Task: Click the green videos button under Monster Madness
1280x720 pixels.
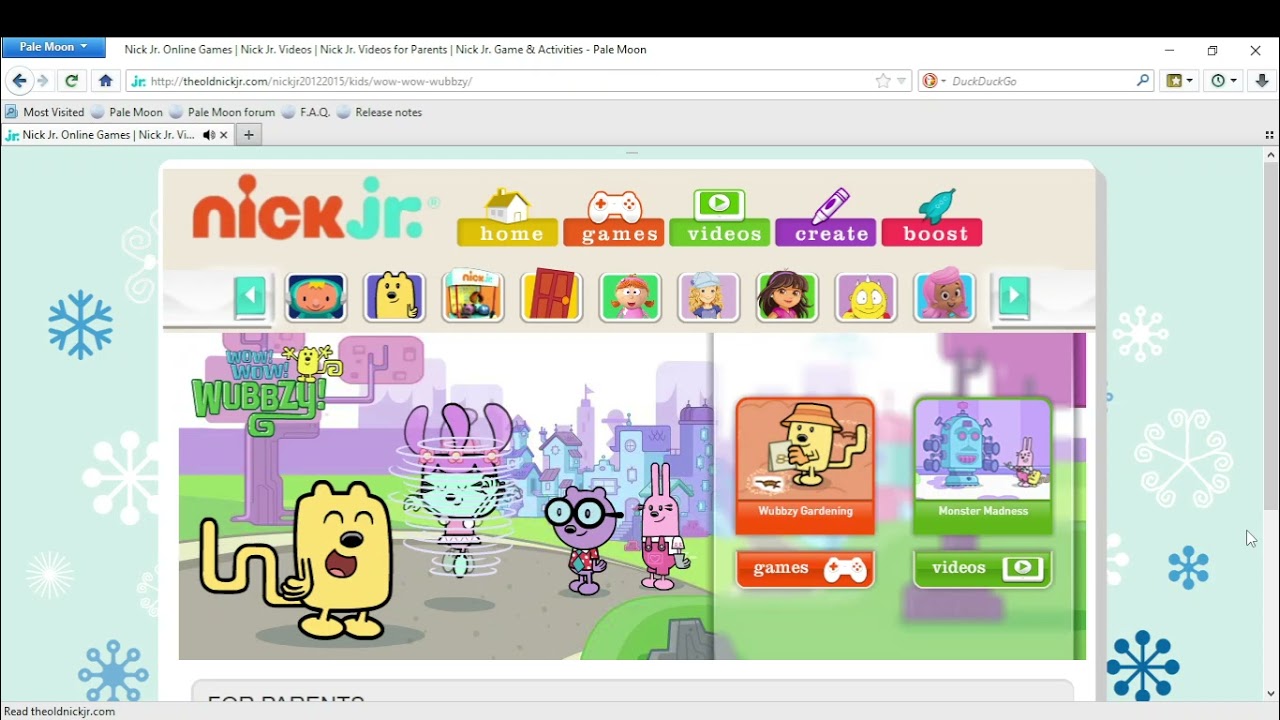Action: pyautogui.click(x=983, y=569)
